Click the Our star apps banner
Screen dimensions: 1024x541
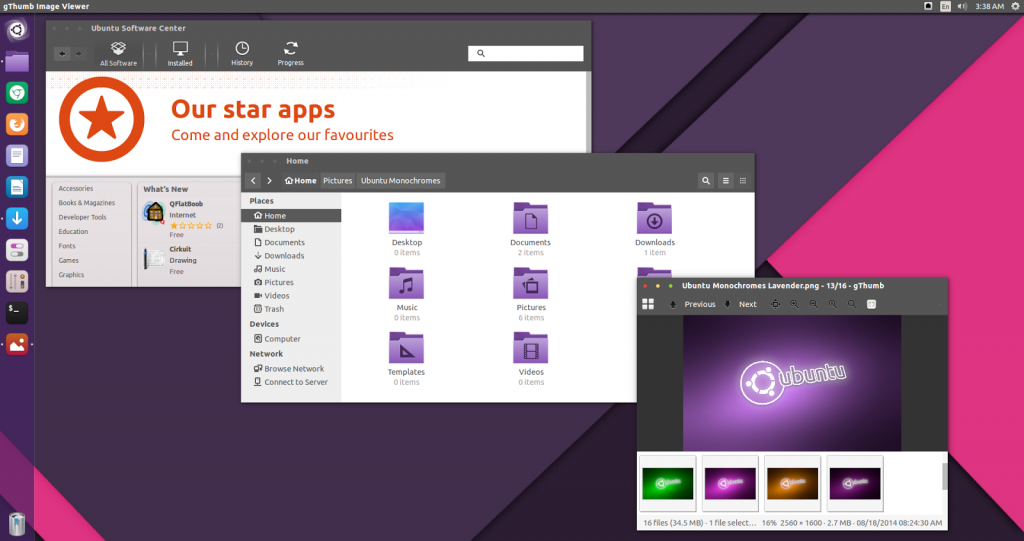(x=317, y=122)
